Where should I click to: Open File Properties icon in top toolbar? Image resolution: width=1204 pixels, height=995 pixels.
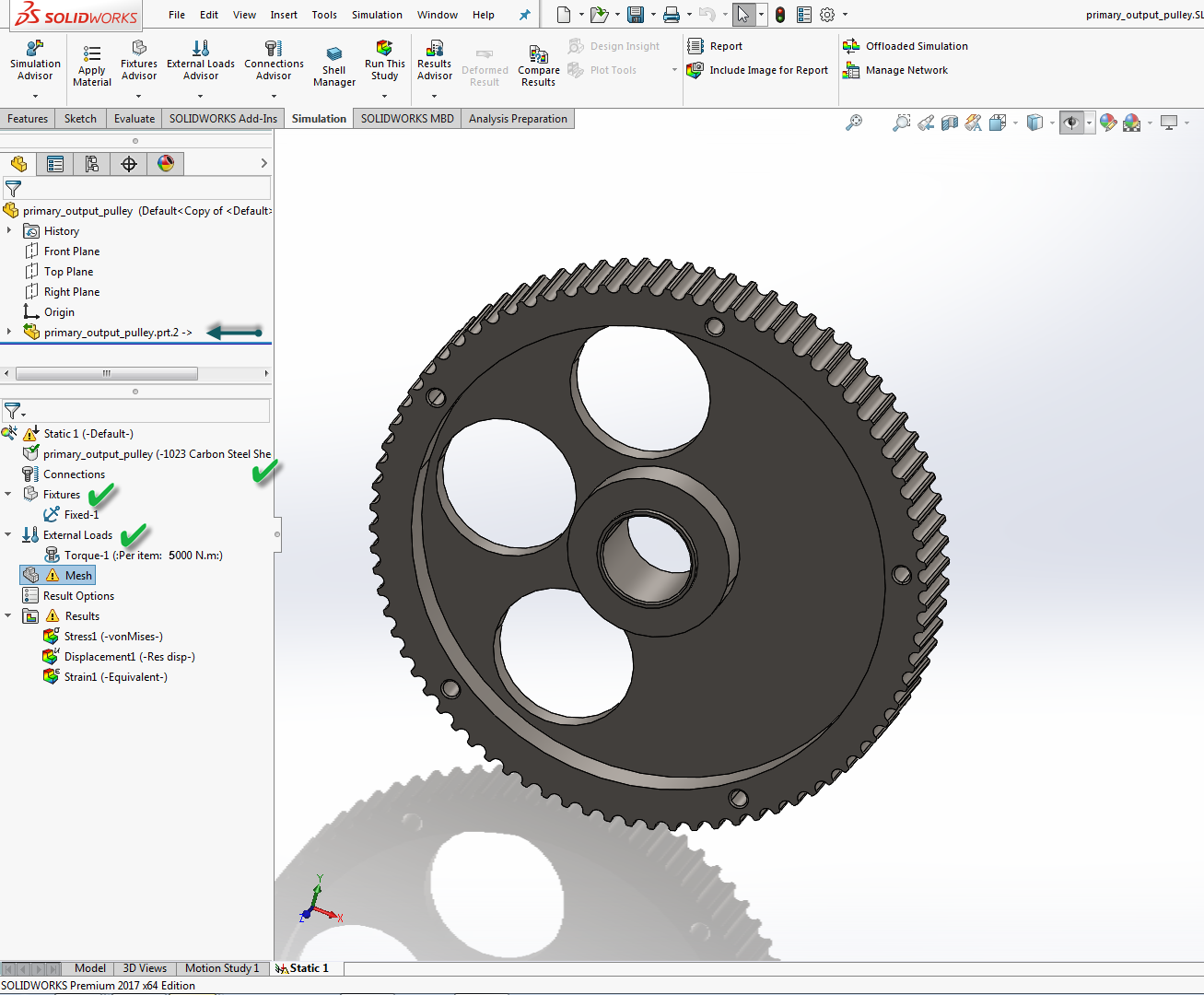tap(804, 15)
